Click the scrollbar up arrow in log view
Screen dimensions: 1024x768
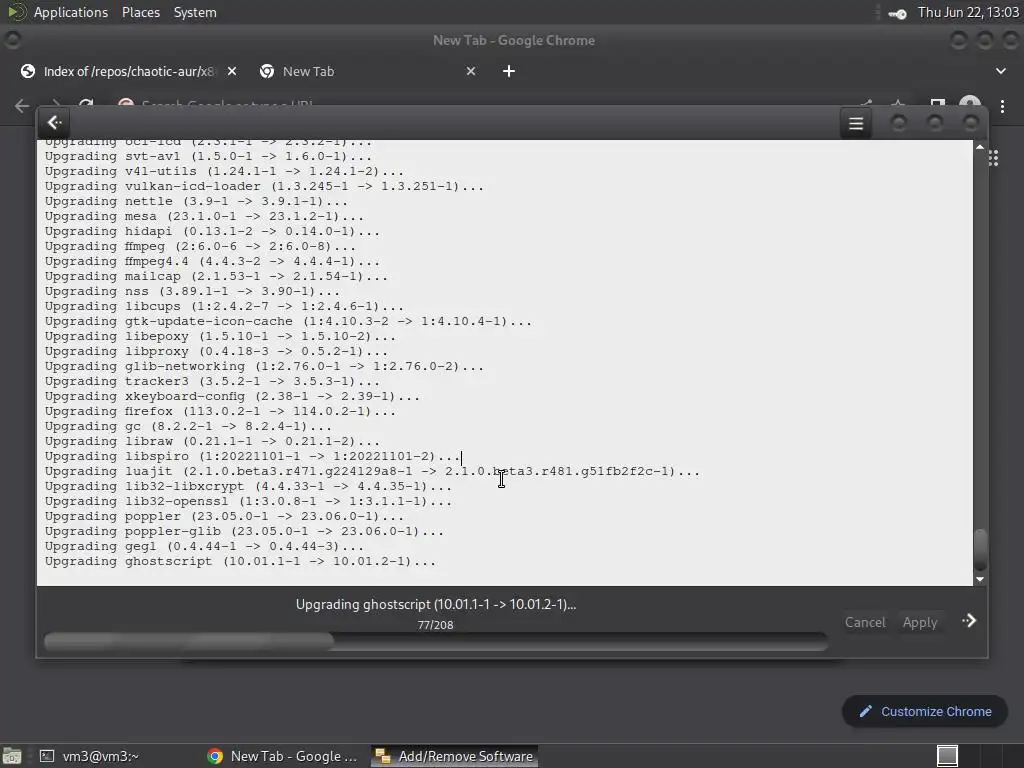980,147
